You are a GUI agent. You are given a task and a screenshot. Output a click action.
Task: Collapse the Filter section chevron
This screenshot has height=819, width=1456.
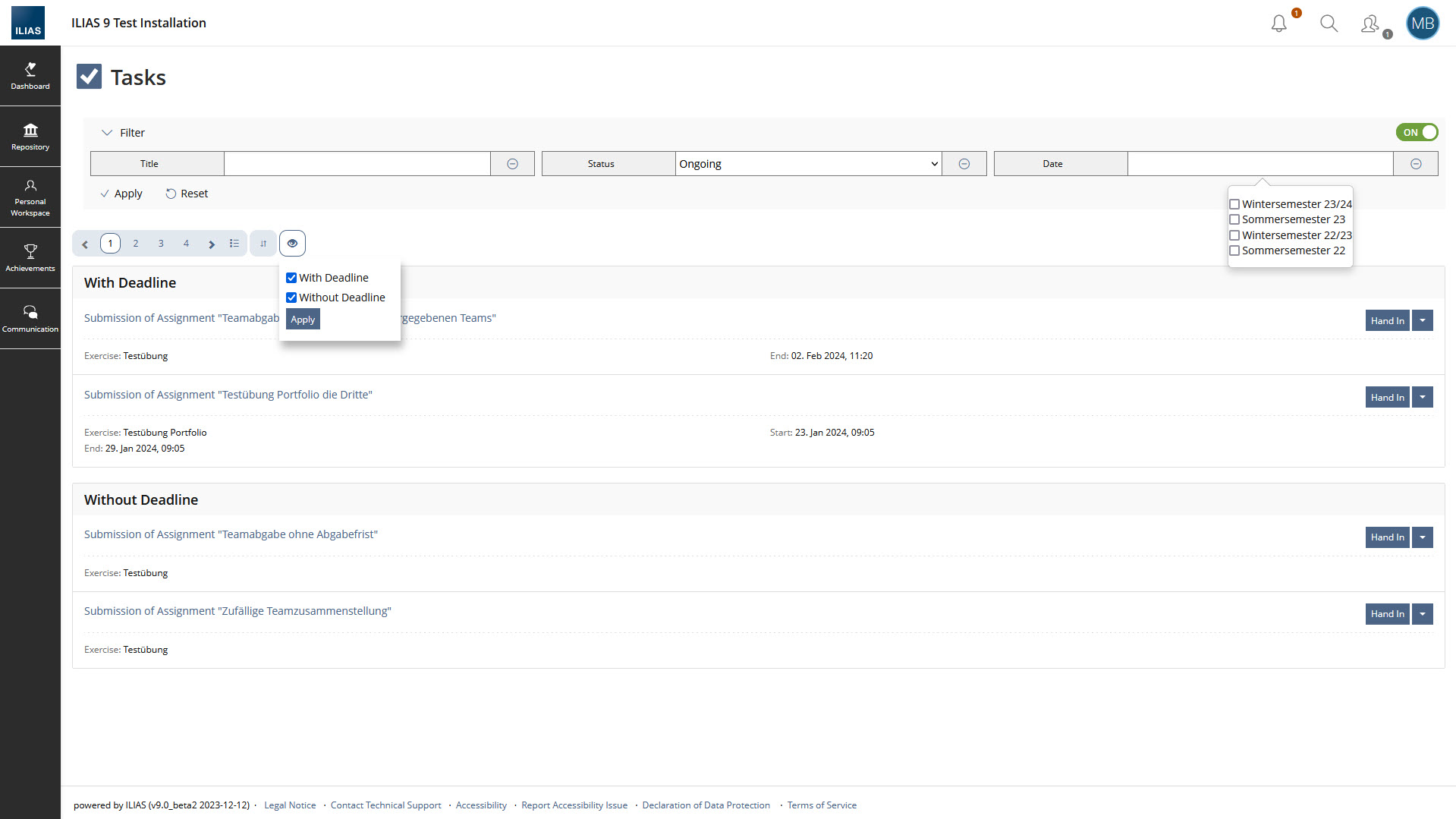(107, 133)
